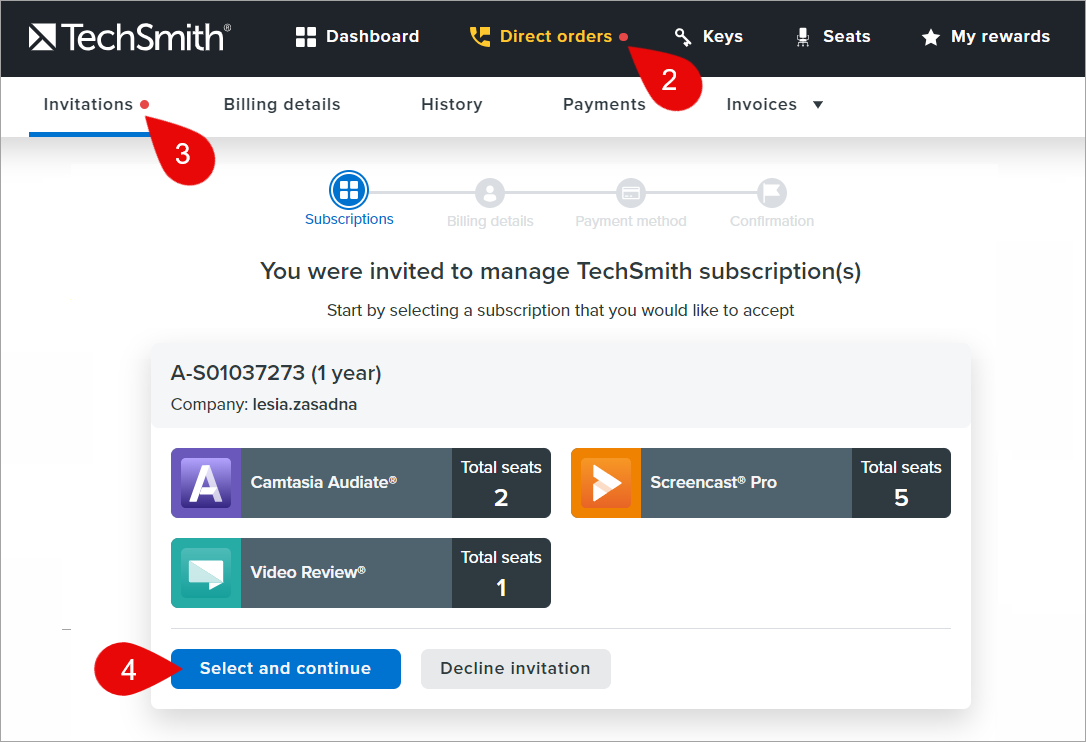1086x742 pixels.
Task: Select the Subscriptions step icon
Action: pyautogui.click(x=349, y=190)
